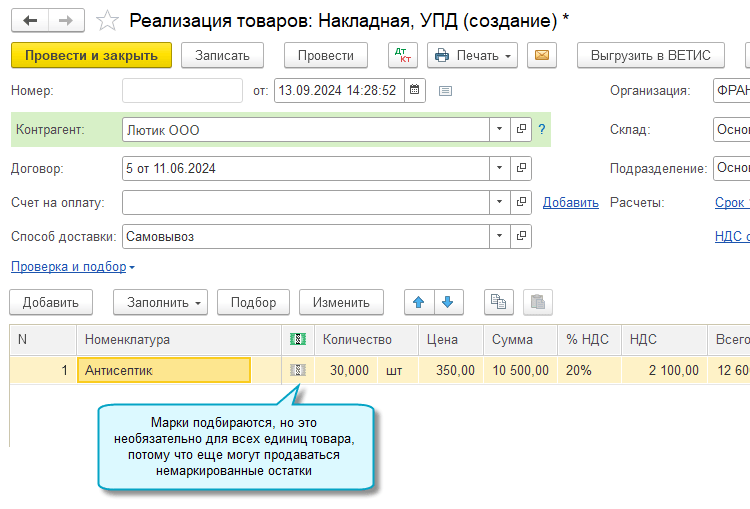This screenshot has height=509, width=750.
Task: Open the comment list icon beside date
Action: [x=445, y=90]
